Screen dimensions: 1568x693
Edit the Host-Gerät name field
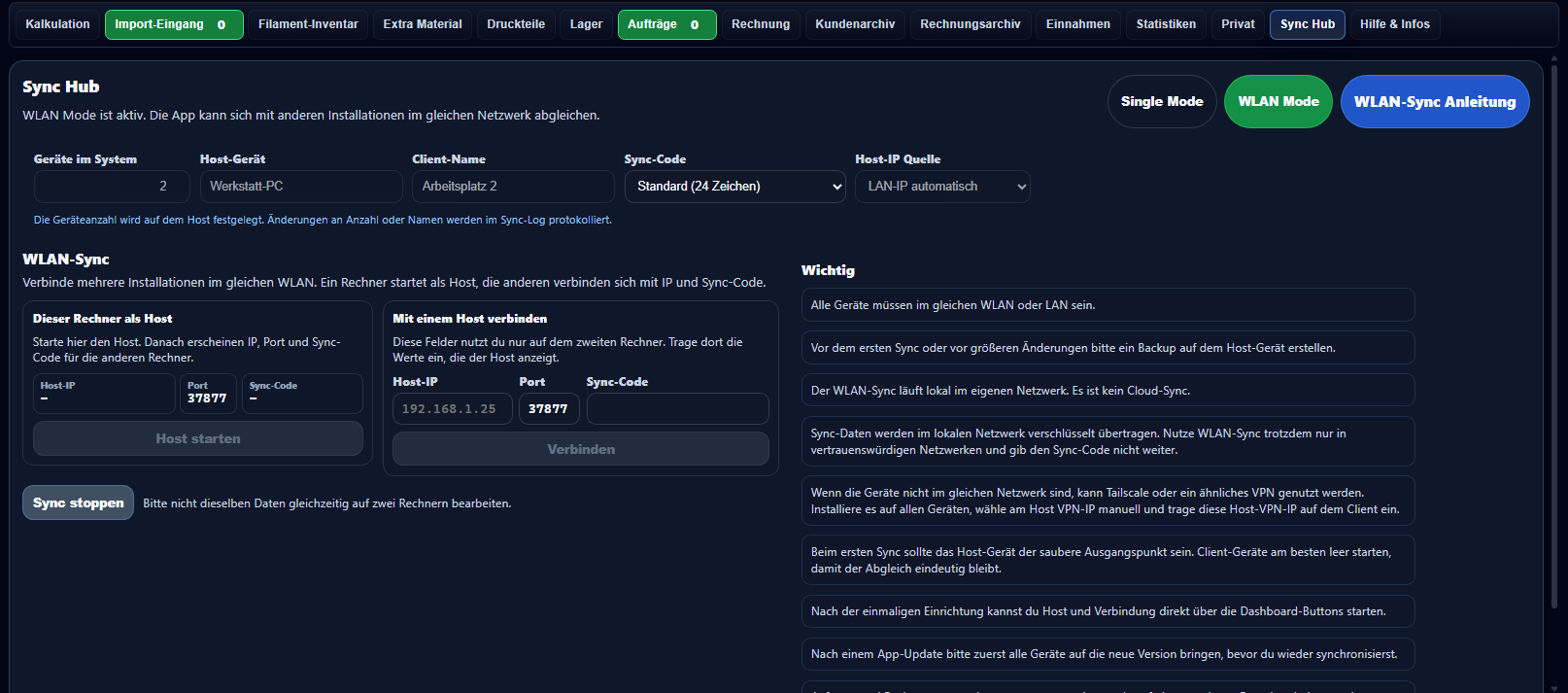[301, 187]
